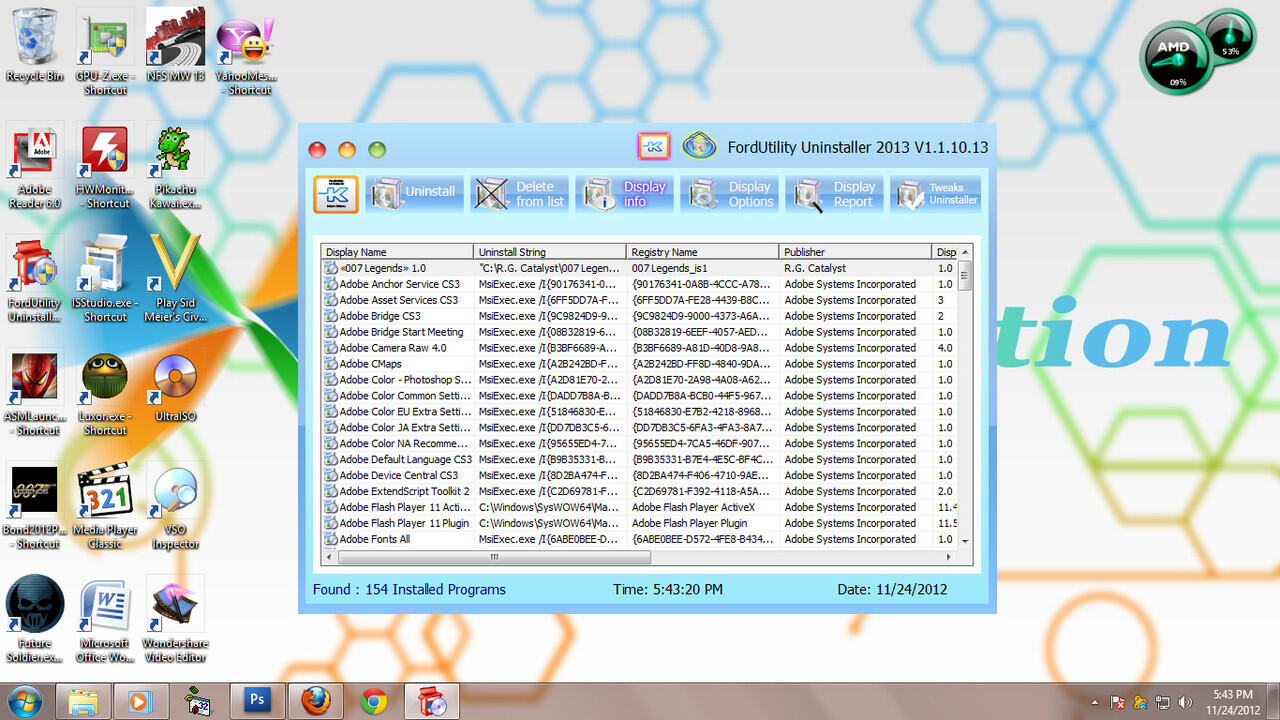Select Adobe ExtendScript Toolkit 2 entry
The width and height of the screenshot is (1280, 720).
click(640, 491)
